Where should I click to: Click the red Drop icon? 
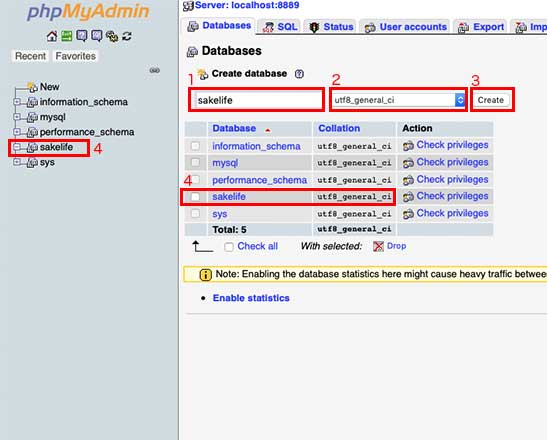point(378,246)
